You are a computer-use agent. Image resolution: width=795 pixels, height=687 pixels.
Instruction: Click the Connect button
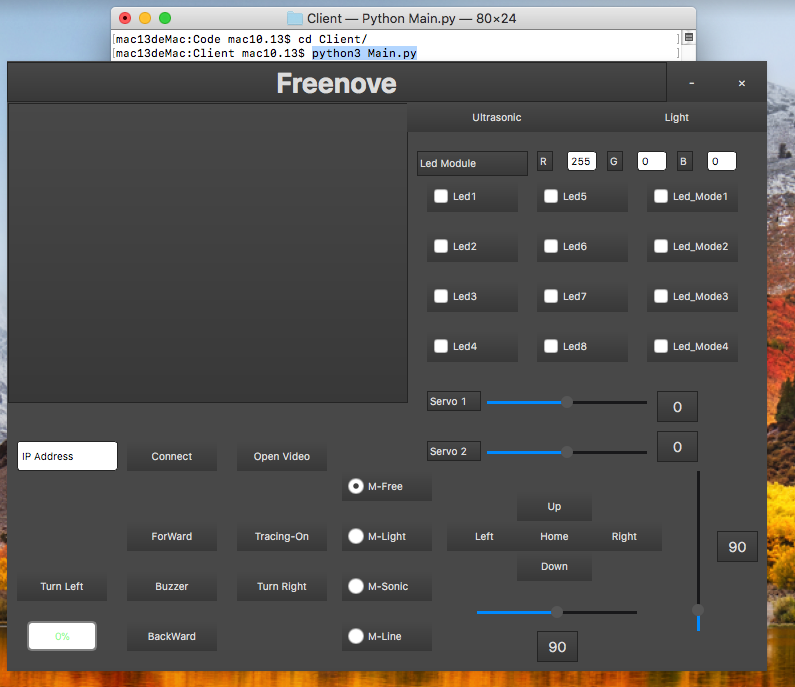(x=172, y=456)
